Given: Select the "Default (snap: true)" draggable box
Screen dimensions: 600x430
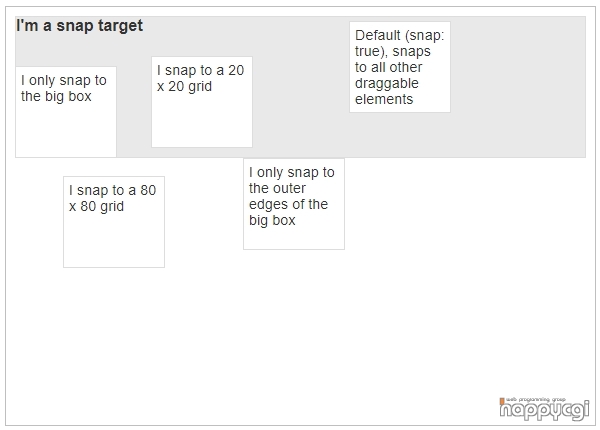Looking at the screenshot, I should [400, 67].
